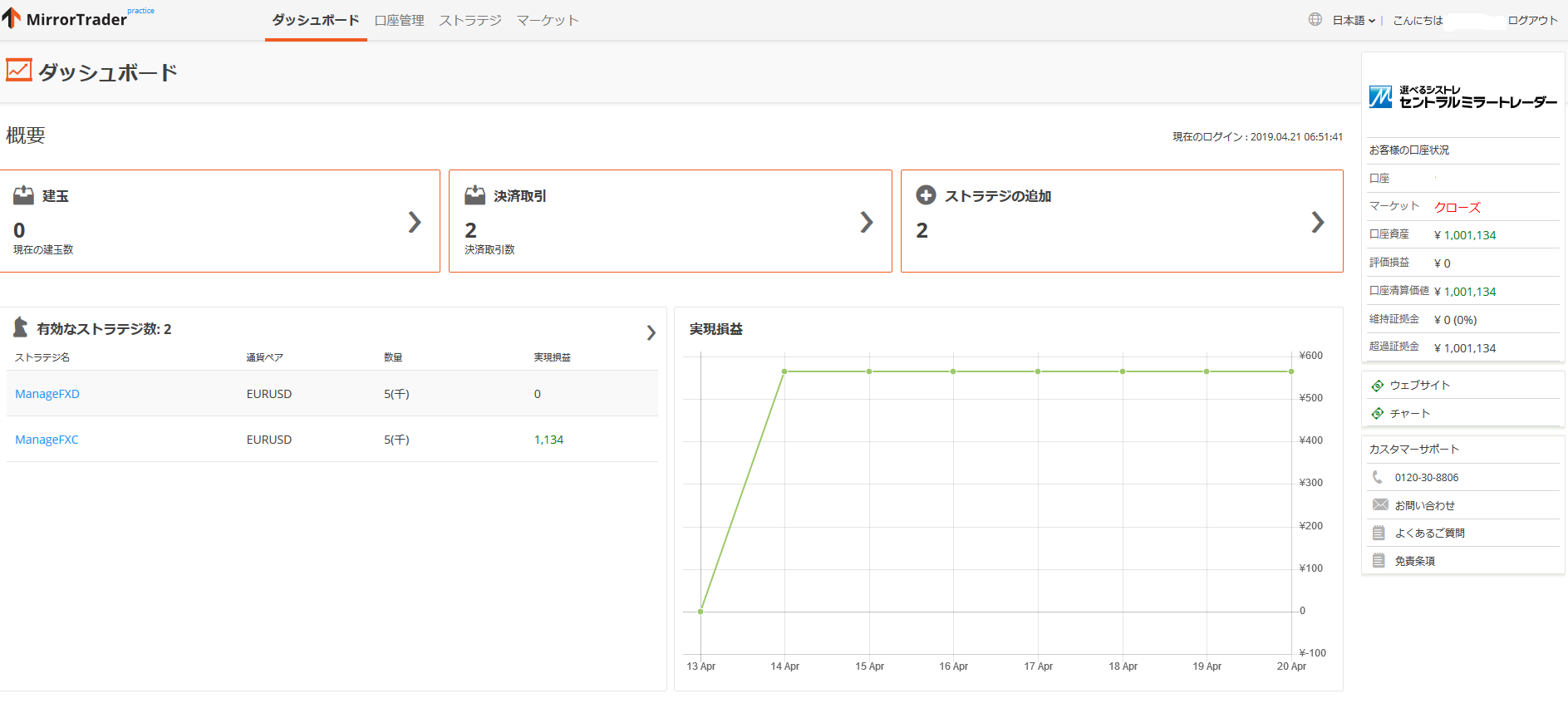Click the 建玉 inbox tray icon

[23, 195]
